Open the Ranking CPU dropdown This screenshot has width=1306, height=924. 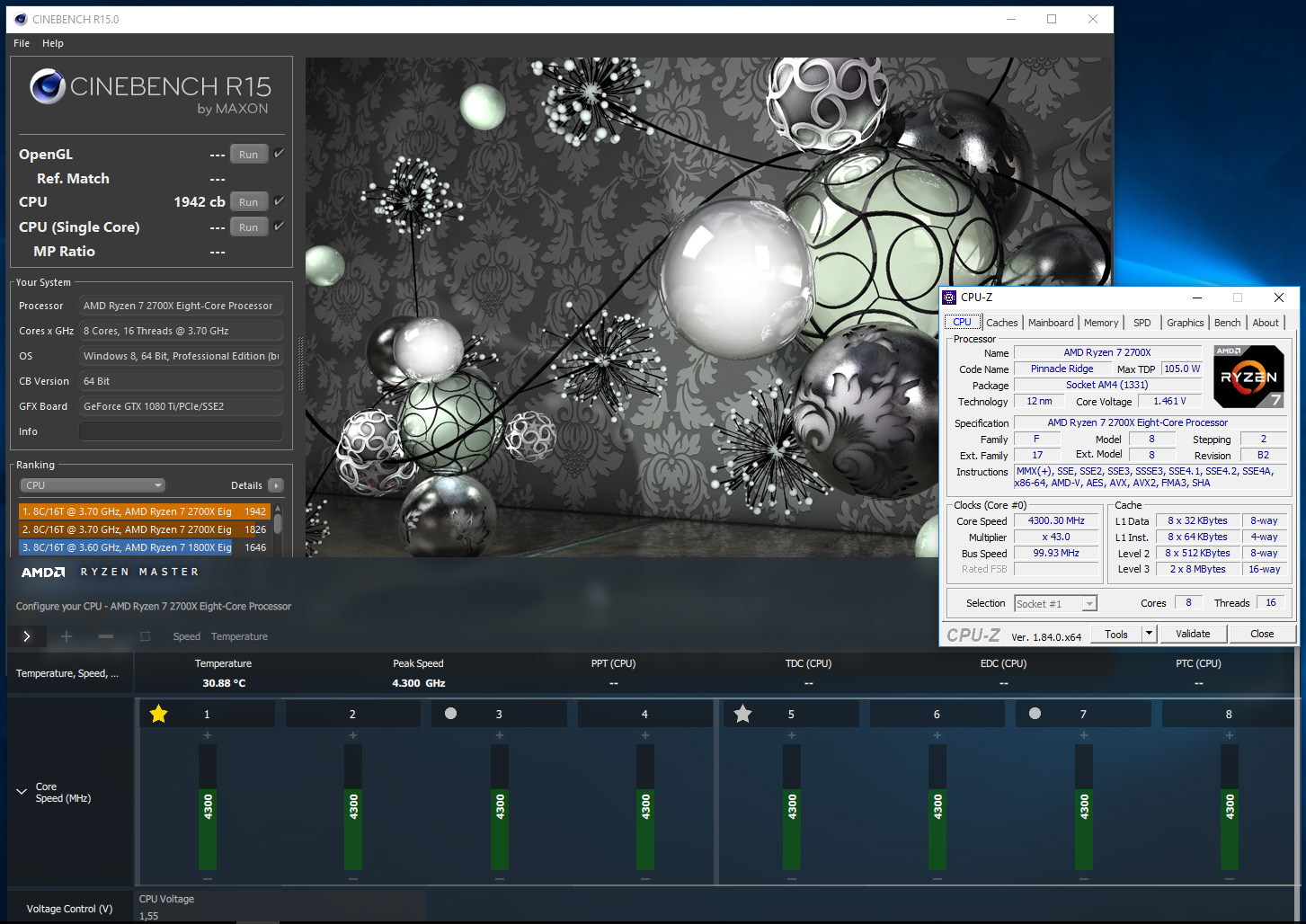click(x=93, y=485)
